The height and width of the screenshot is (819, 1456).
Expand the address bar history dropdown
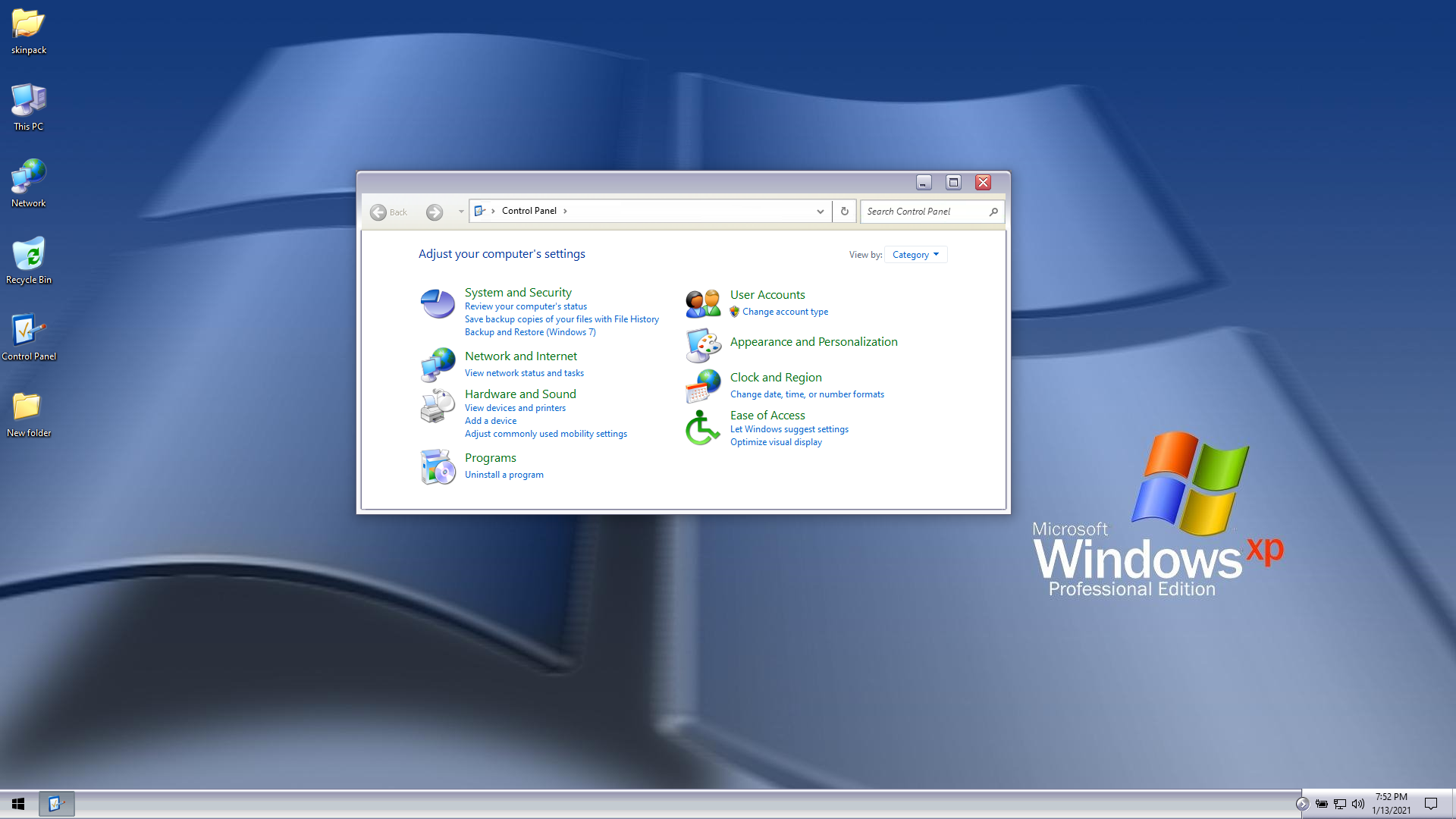point(820,212)
